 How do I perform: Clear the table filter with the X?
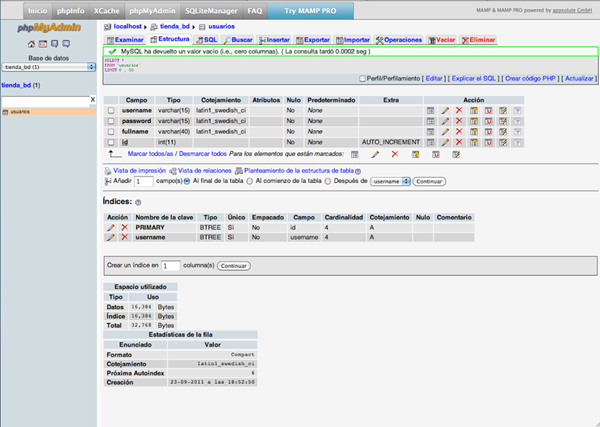coord(92,100)
